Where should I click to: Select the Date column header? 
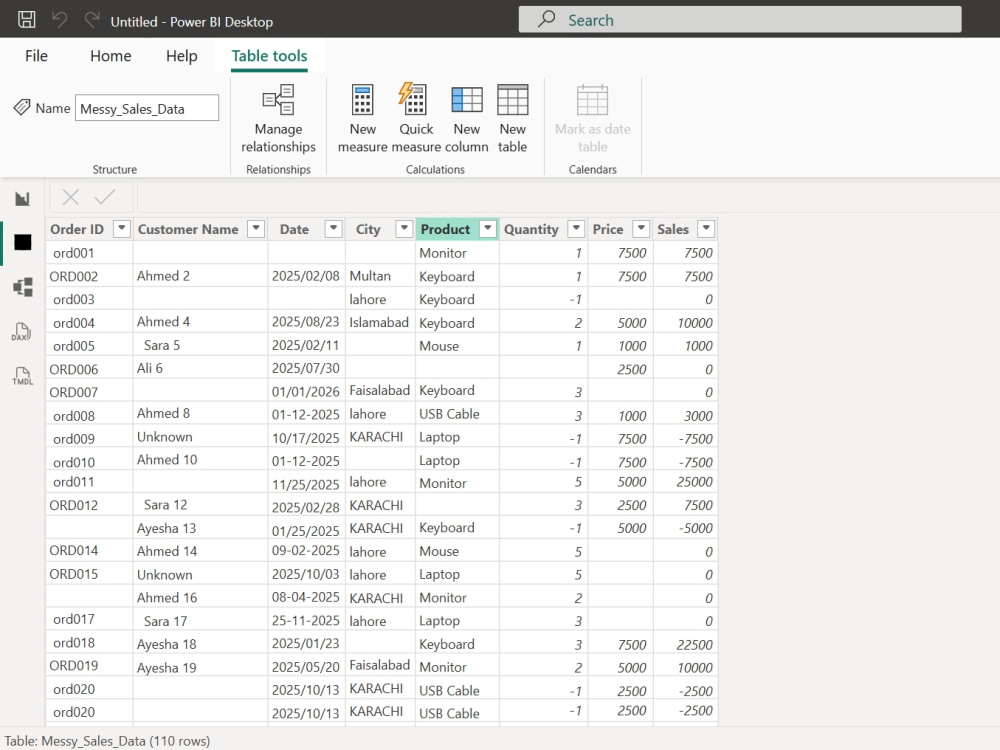[294, 229]
